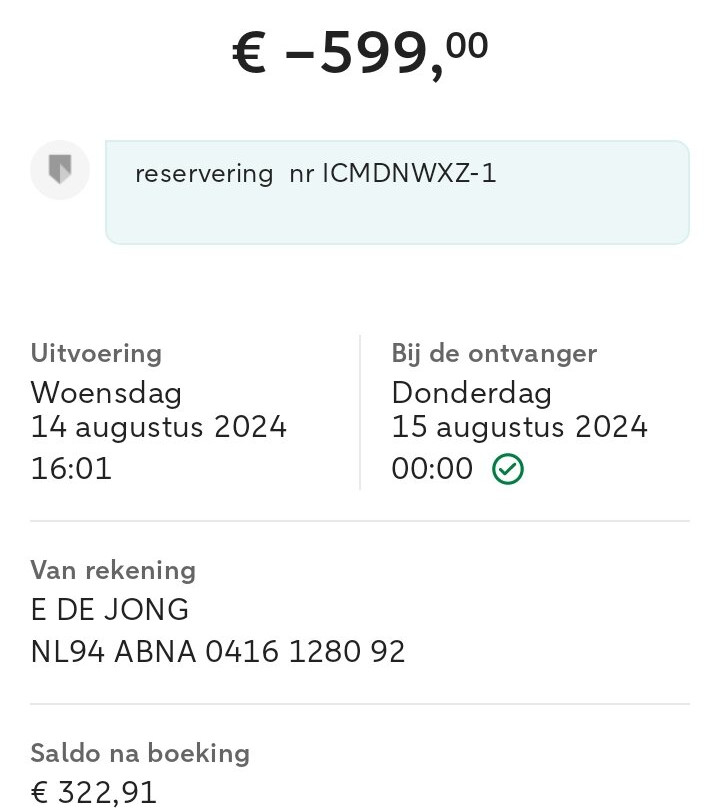Screen dimensions: 720x808
Task: Click the Saldo na boeking label
Action: click(140, 753)
